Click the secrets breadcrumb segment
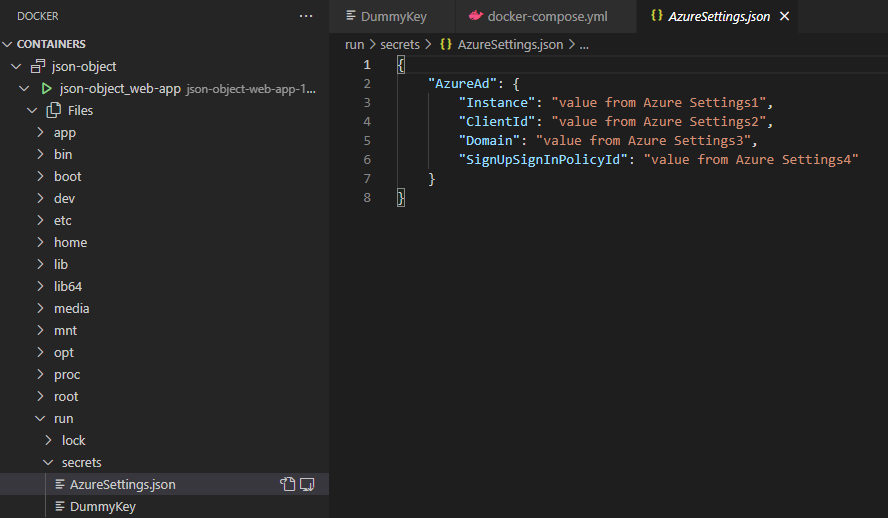 pos(400,45)
